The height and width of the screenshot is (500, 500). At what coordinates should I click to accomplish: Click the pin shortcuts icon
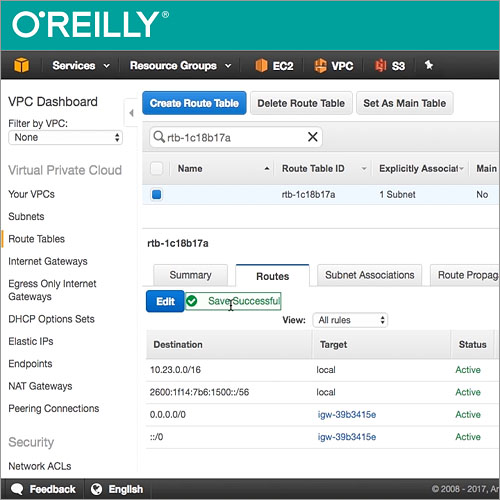point(429,65)
